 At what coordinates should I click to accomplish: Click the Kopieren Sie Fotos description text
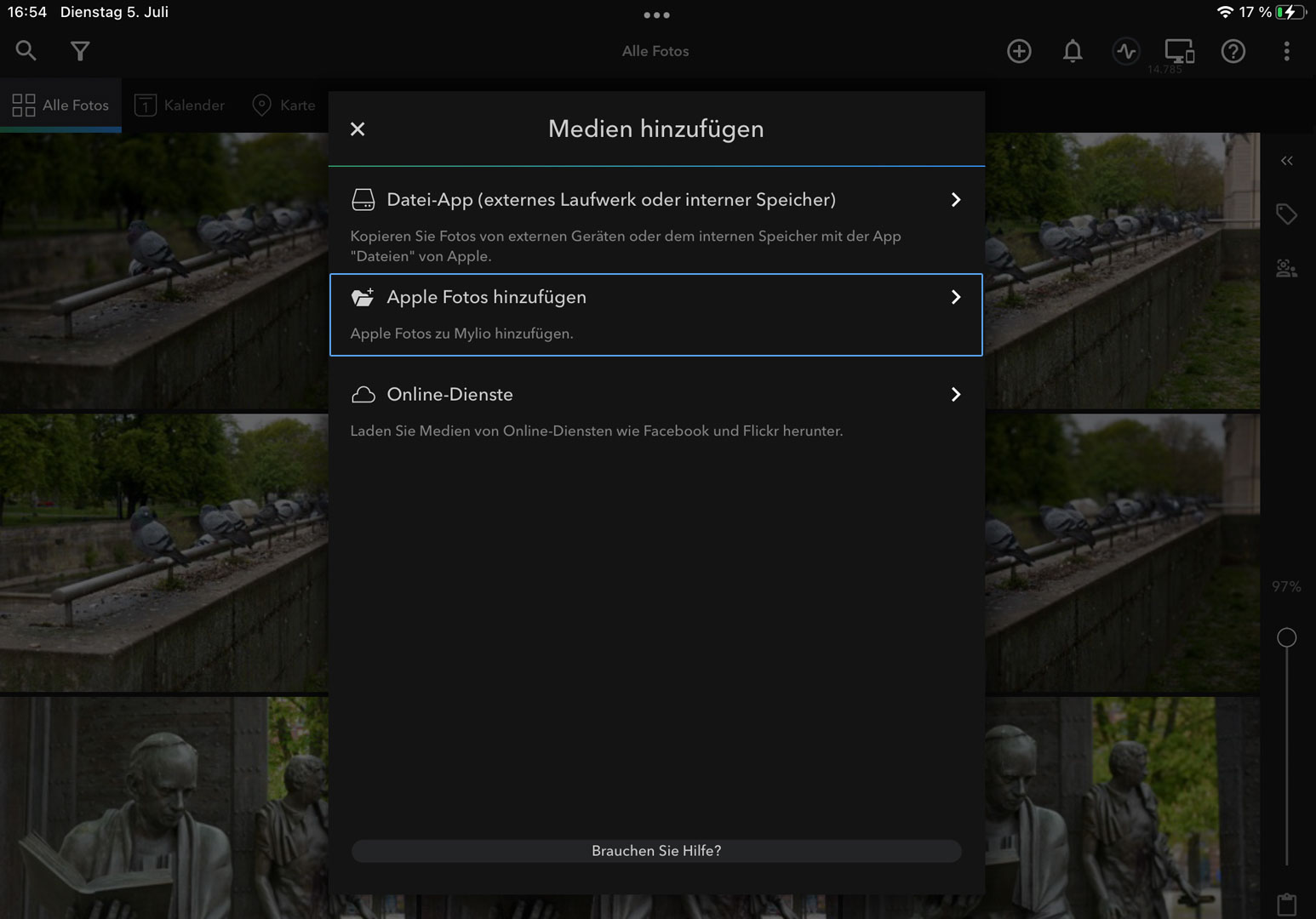(x=626, y=246)
